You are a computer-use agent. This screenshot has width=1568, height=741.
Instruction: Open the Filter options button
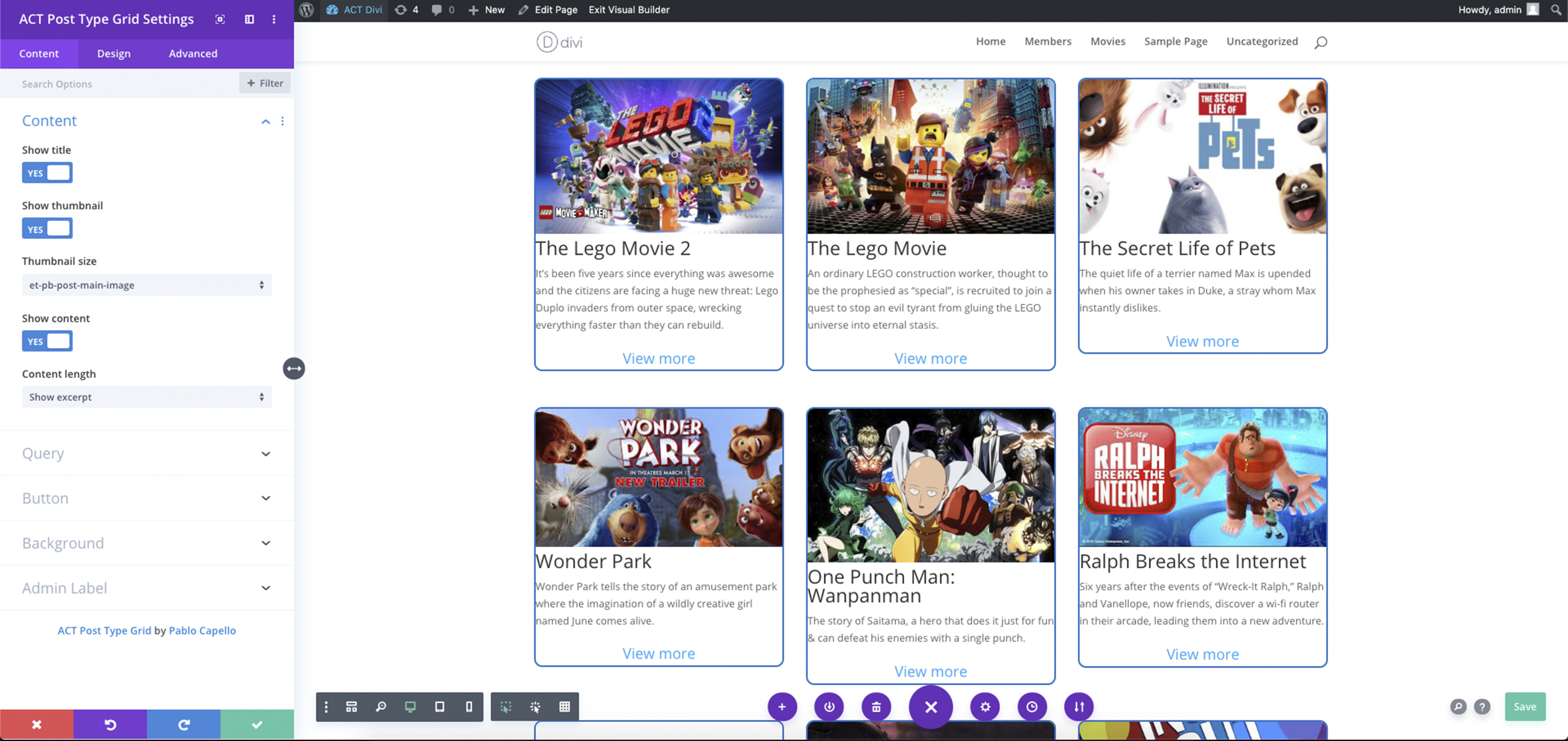[x=265, y=84]
